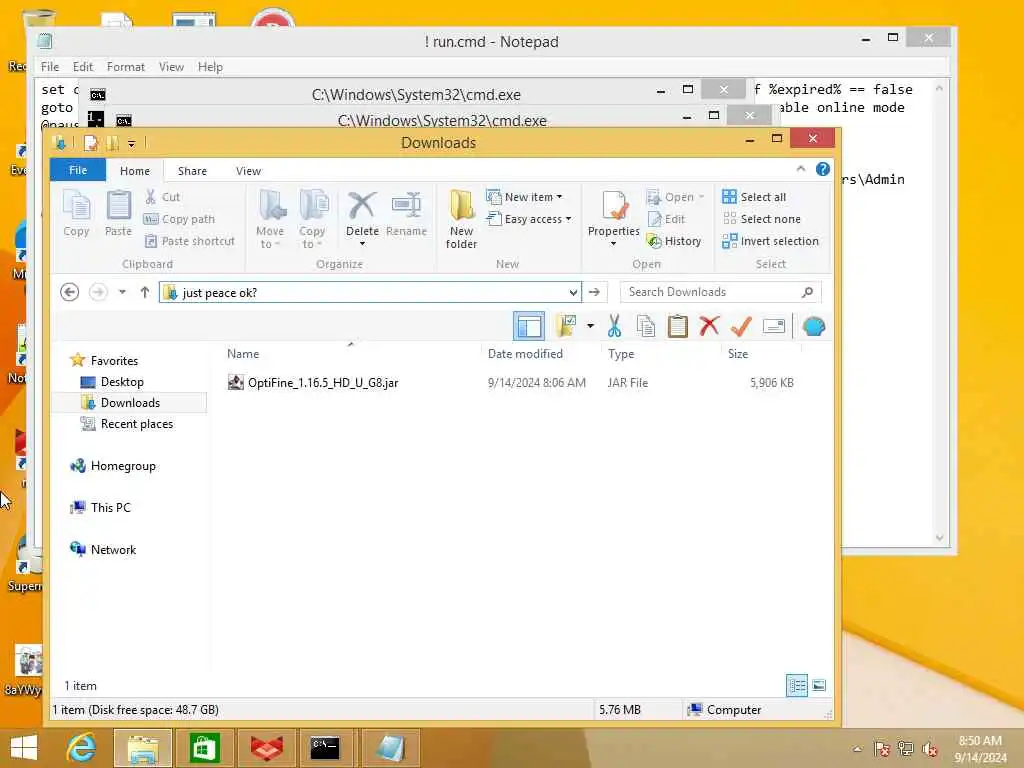Click the copy pages toolbar icon
The image size is (1024, 768).
(646, 326)
